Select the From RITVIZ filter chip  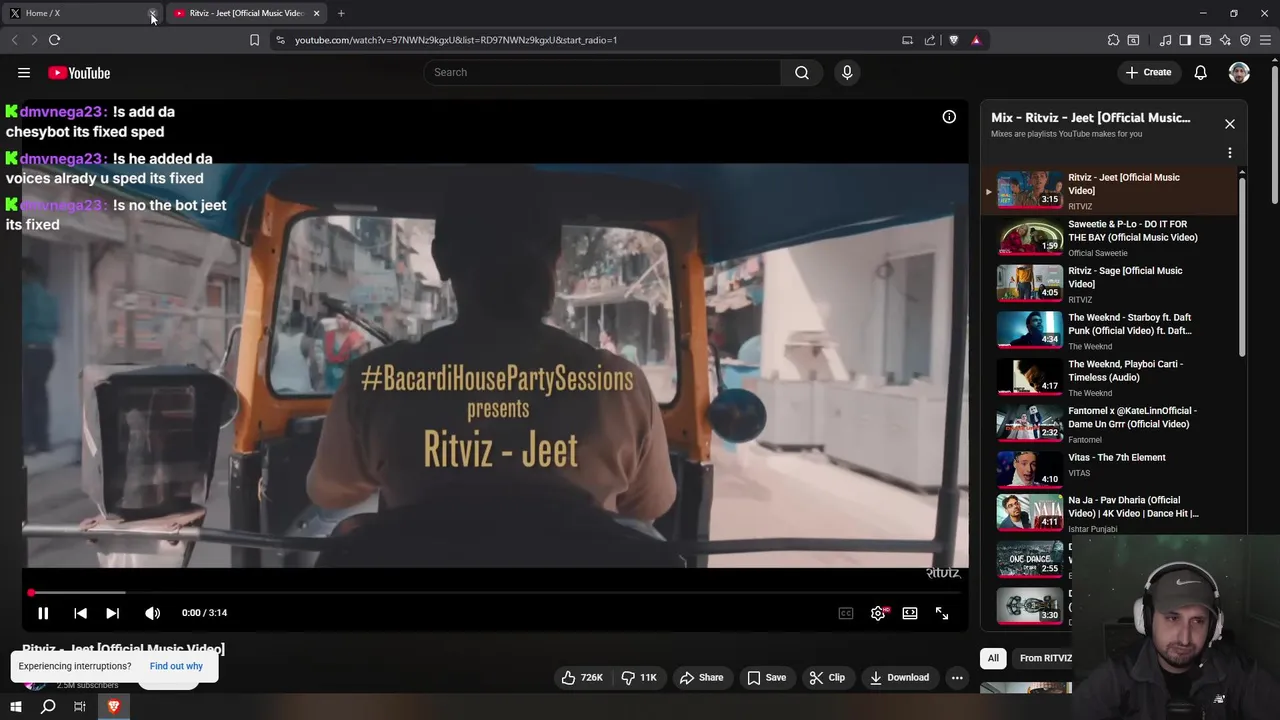pos(1045,658)
